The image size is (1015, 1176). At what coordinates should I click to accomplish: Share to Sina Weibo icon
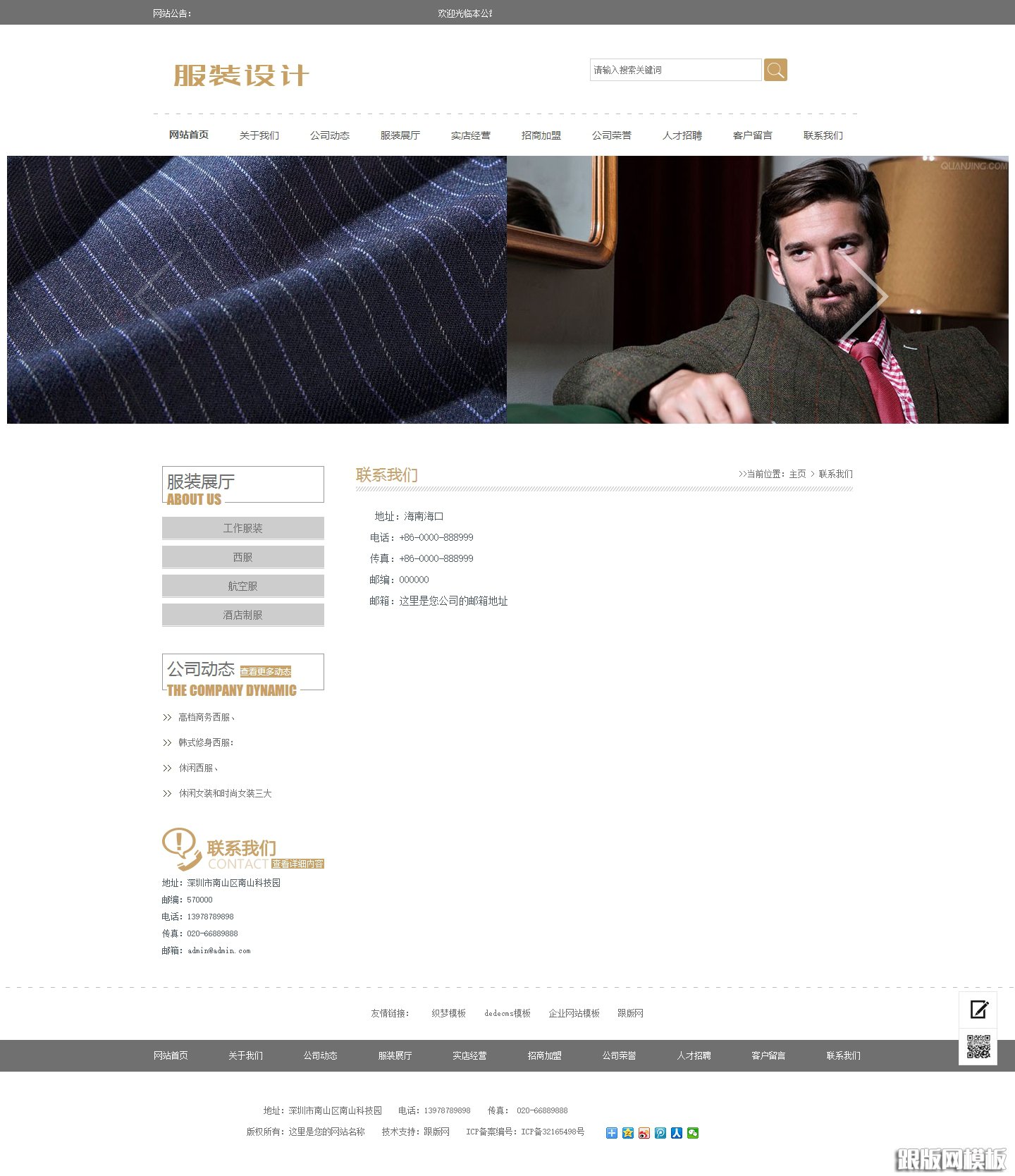tap(644, 1133)
